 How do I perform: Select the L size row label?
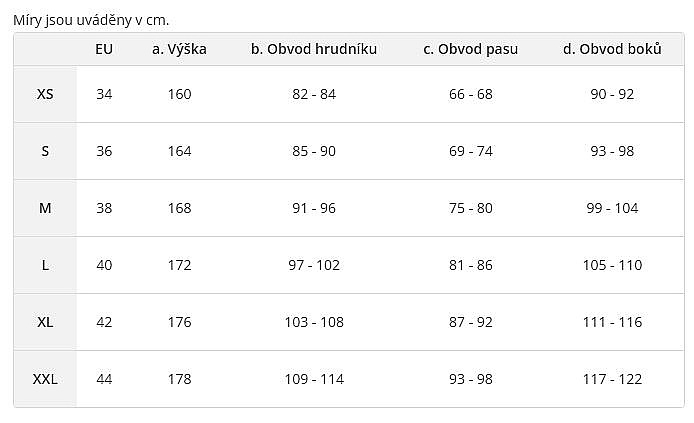point(45,265)
